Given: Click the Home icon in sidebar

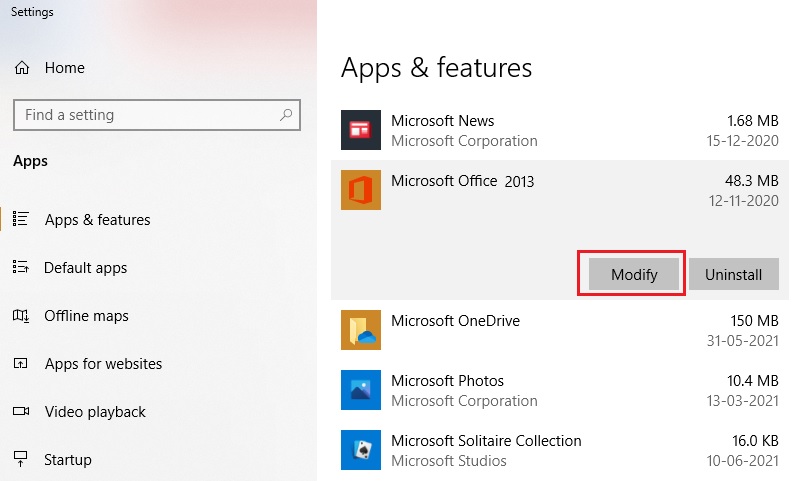Looking at the screenshot, I should 21,68.
